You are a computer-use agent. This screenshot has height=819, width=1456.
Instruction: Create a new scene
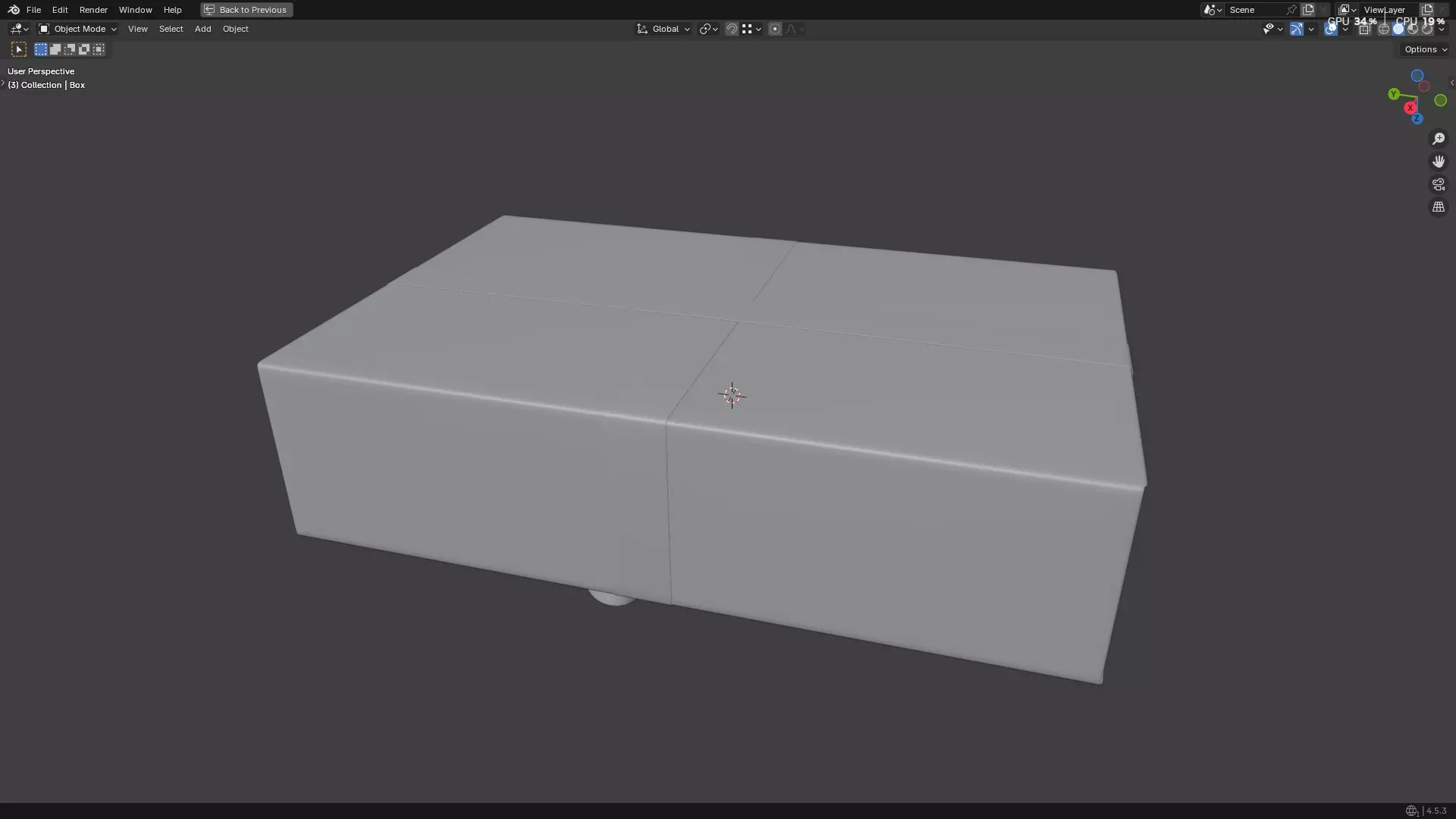click(1308, 10)
